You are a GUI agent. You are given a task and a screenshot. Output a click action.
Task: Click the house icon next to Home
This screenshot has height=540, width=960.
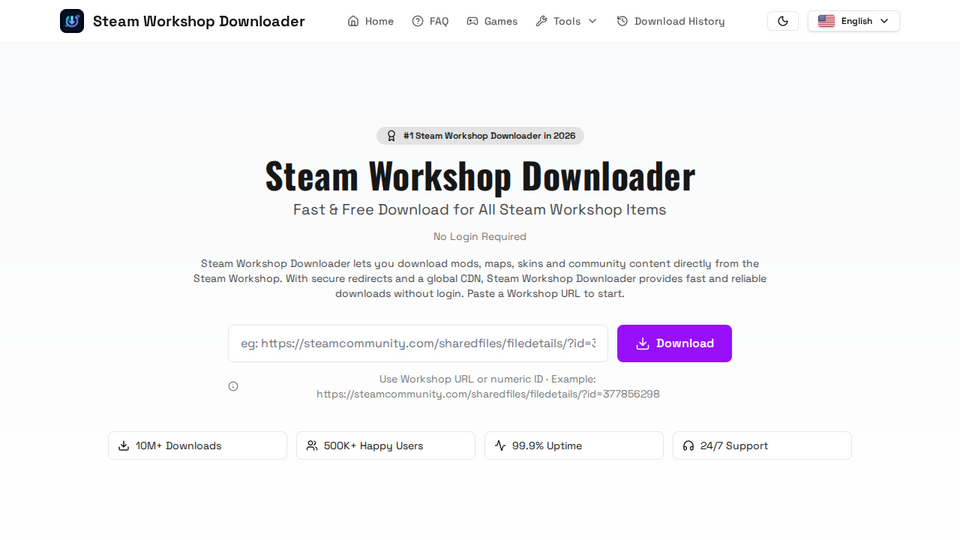[x=353, y=21]
